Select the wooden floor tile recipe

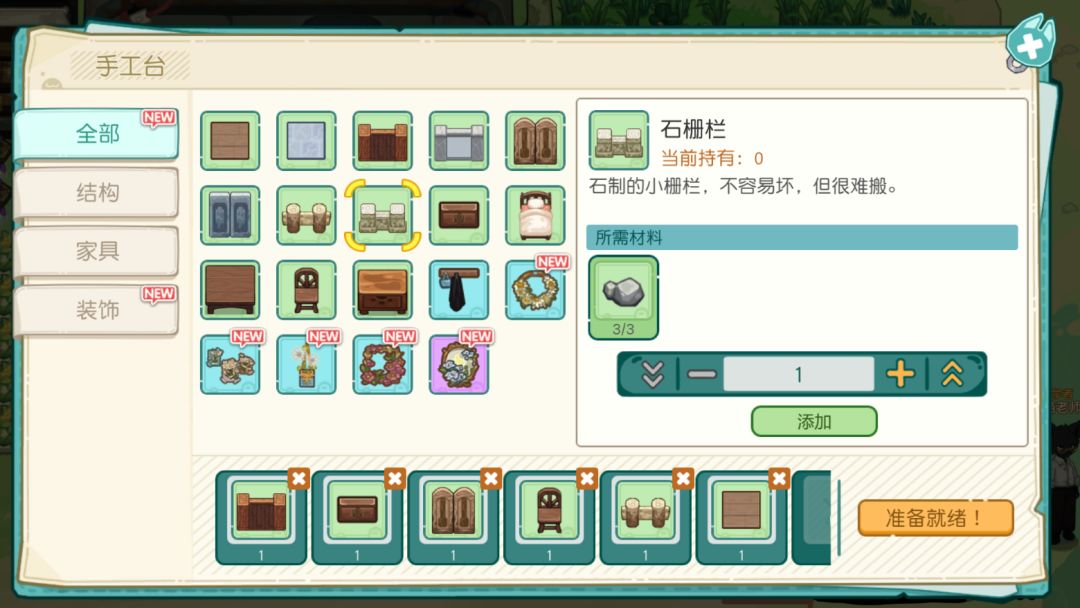click(230, 140)
